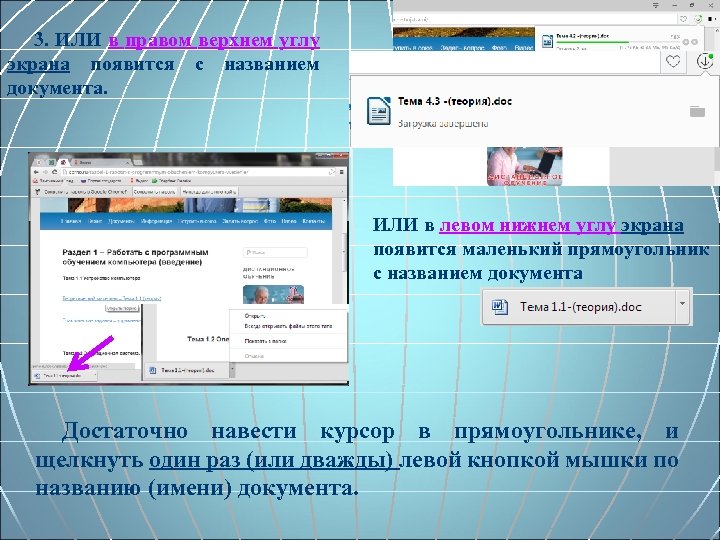Click the Word icon on the large Тема 1.1-(теория).doc chip
This screenshot has height=540, width=720.
500,306
